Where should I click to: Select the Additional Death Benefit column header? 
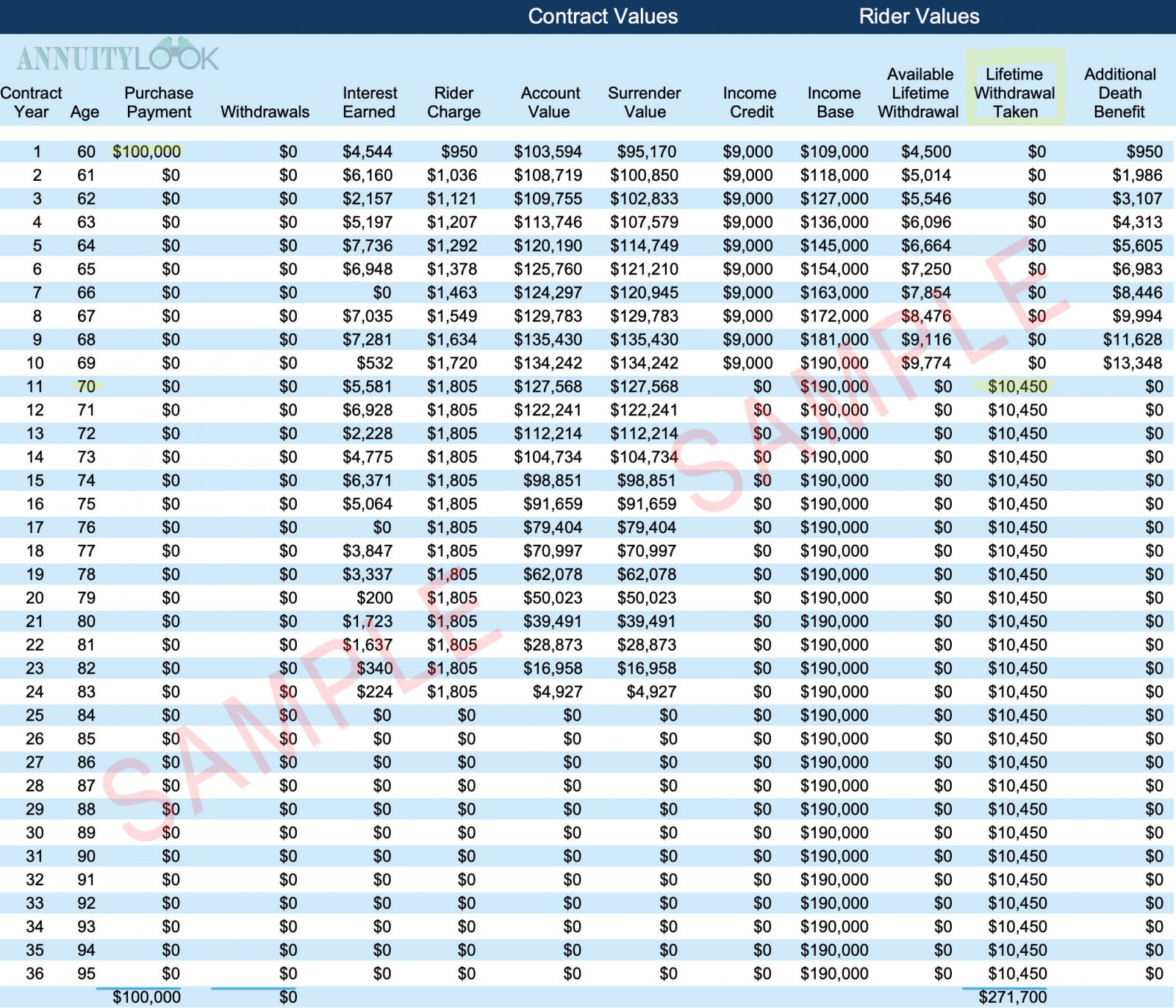1119,93
